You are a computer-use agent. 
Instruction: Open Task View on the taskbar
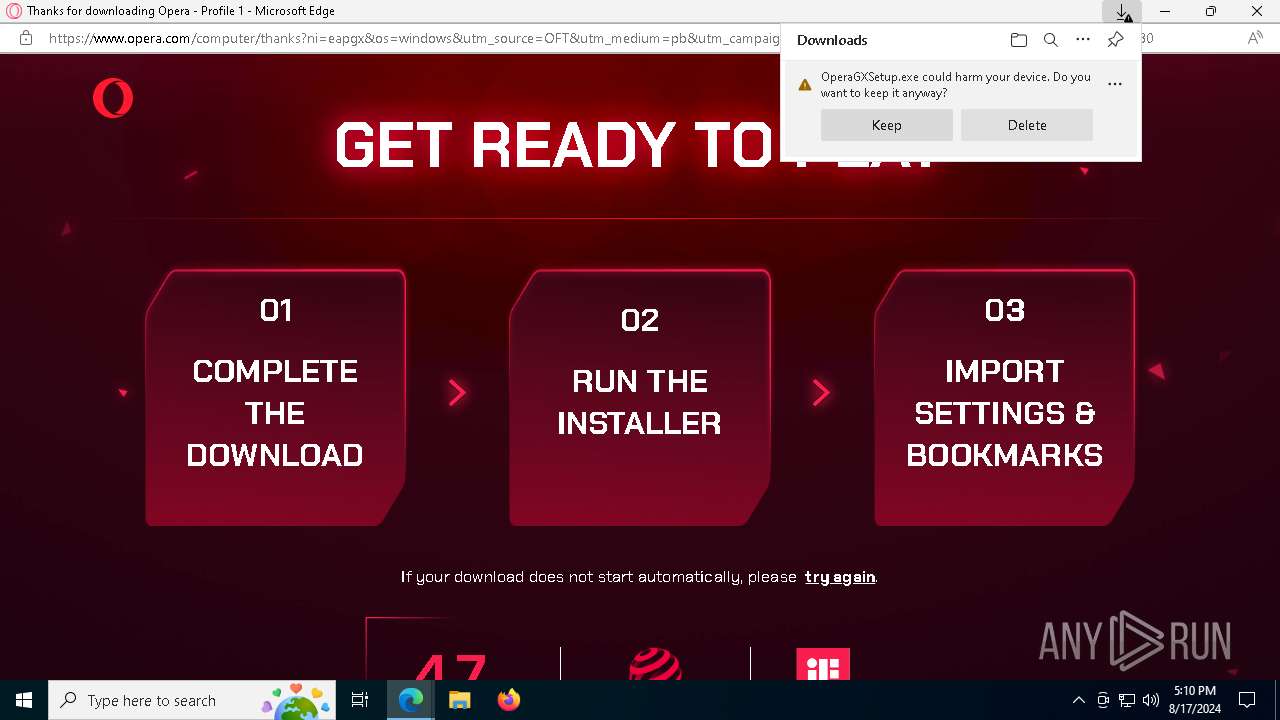(361, 700)
